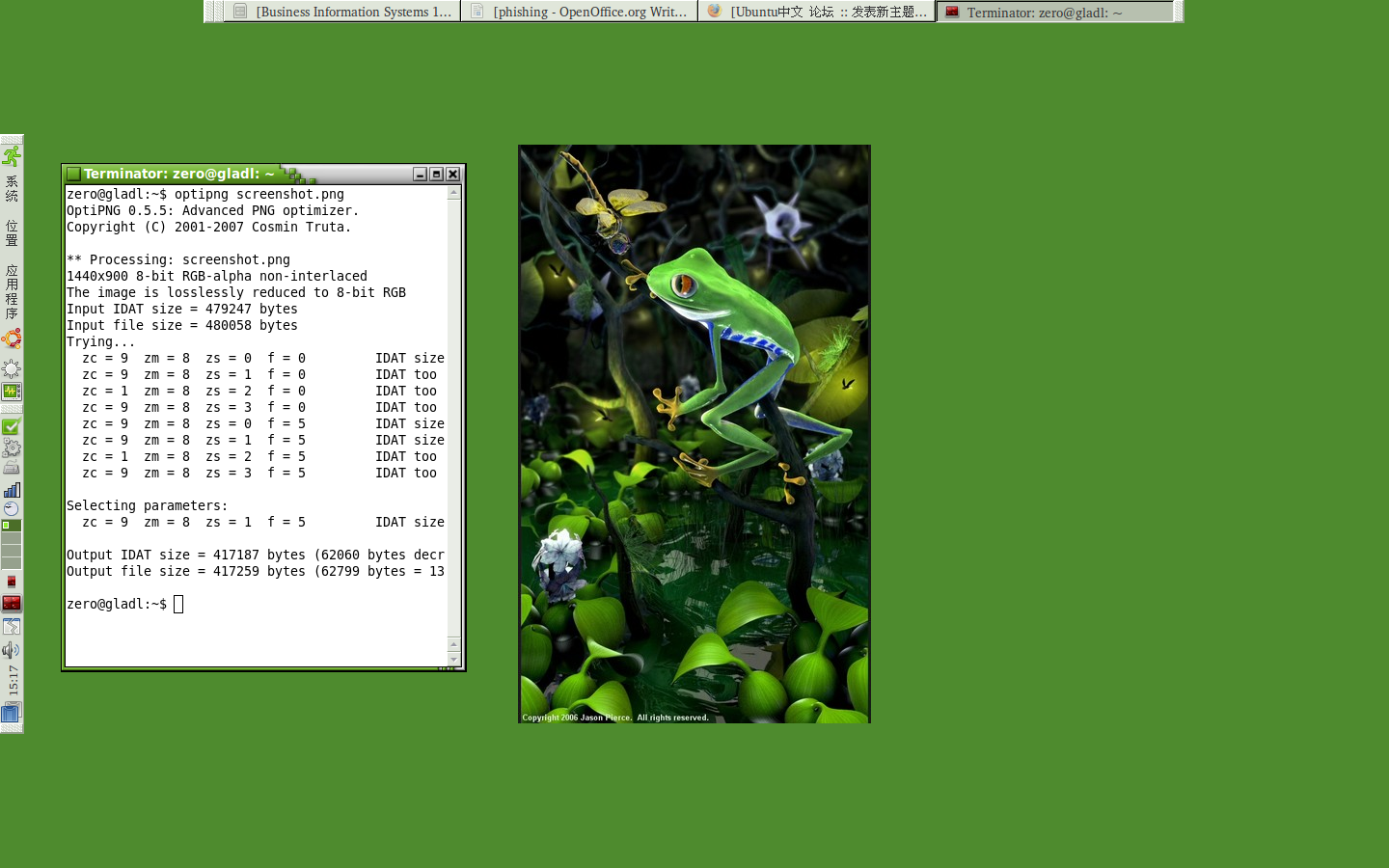Click terminal scrollbar down arrow
Image resolution: width=1389 pixels, height=868 pixels.
453,659
